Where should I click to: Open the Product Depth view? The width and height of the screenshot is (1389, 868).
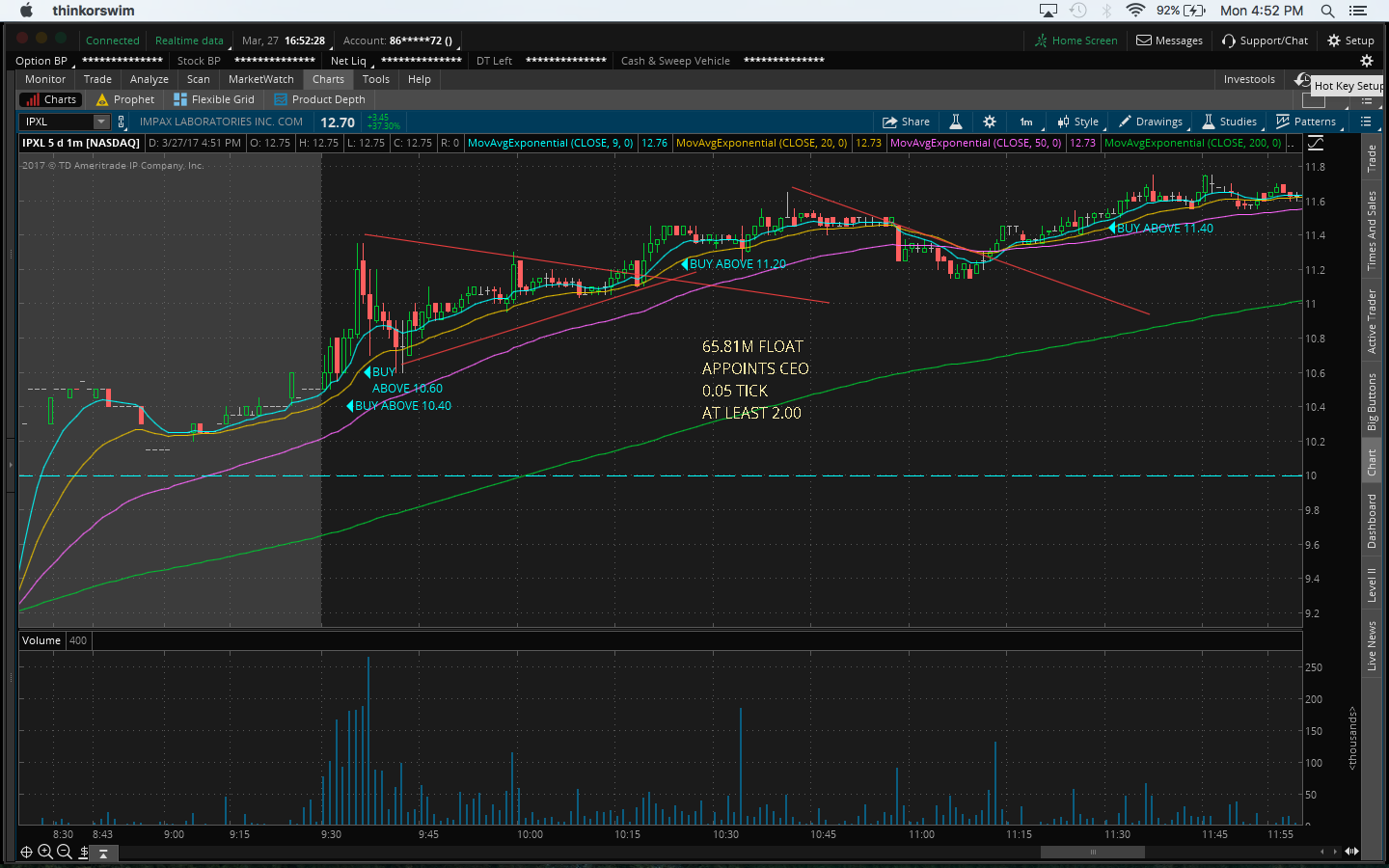(x=320, y=99)
